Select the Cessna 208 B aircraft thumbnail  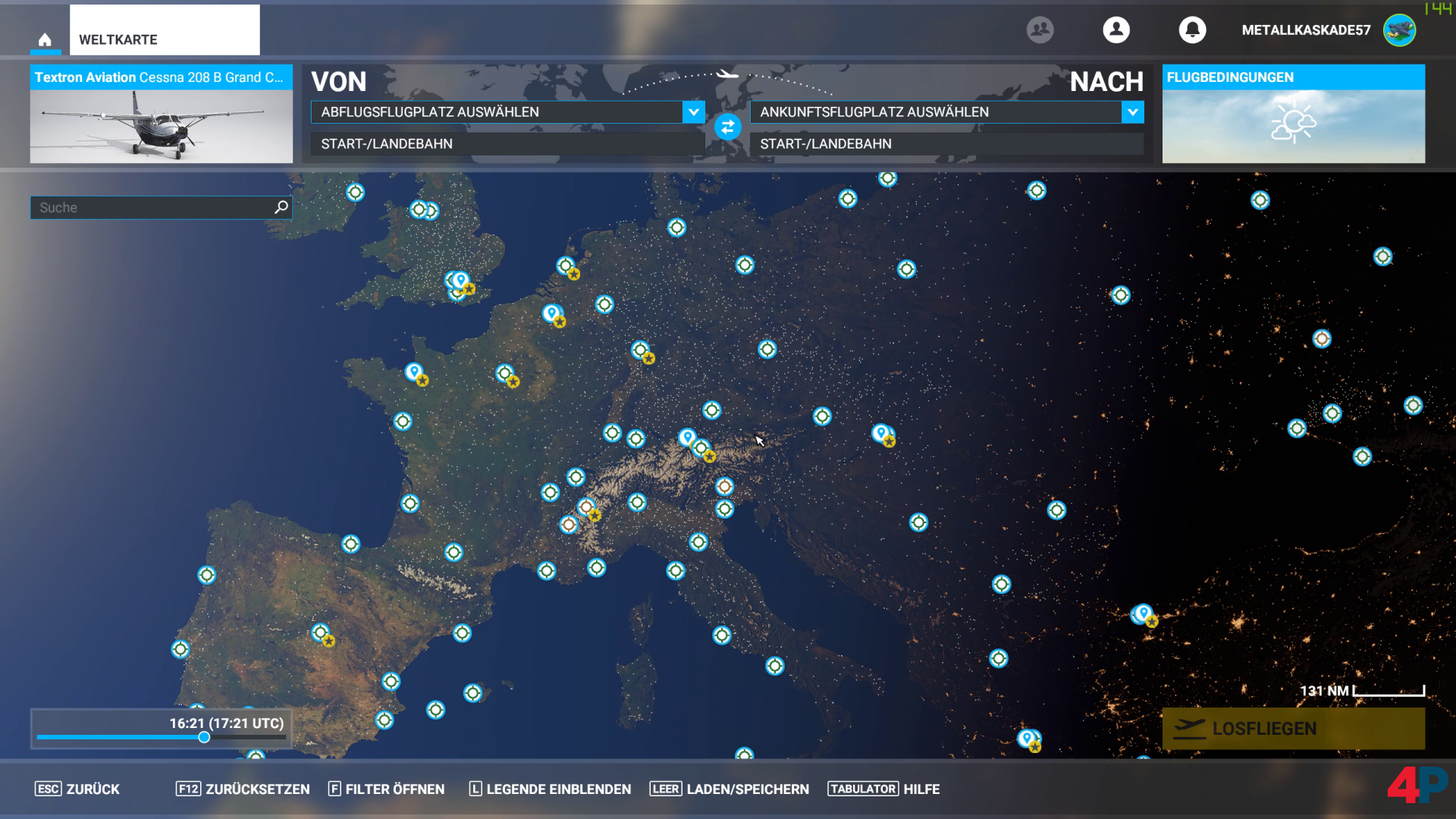coord(161,125)
